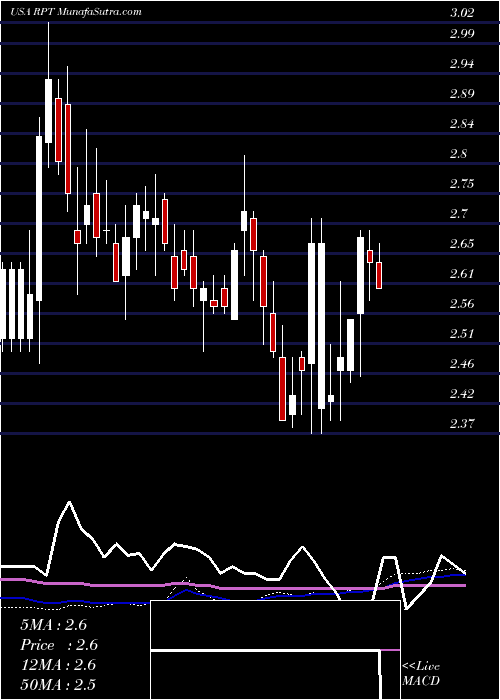Click the 2.56 price axis label
Image resolution: width=500 pixels, height=700 pixels.
point(462,304)
